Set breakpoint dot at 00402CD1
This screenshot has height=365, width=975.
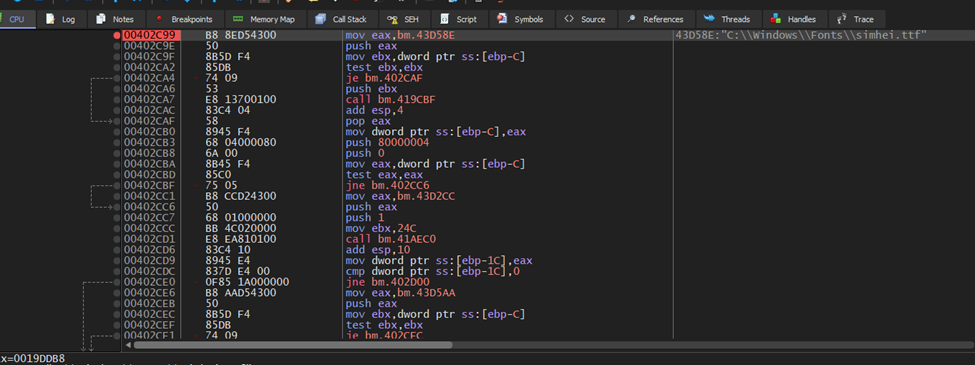coord(117,239)
